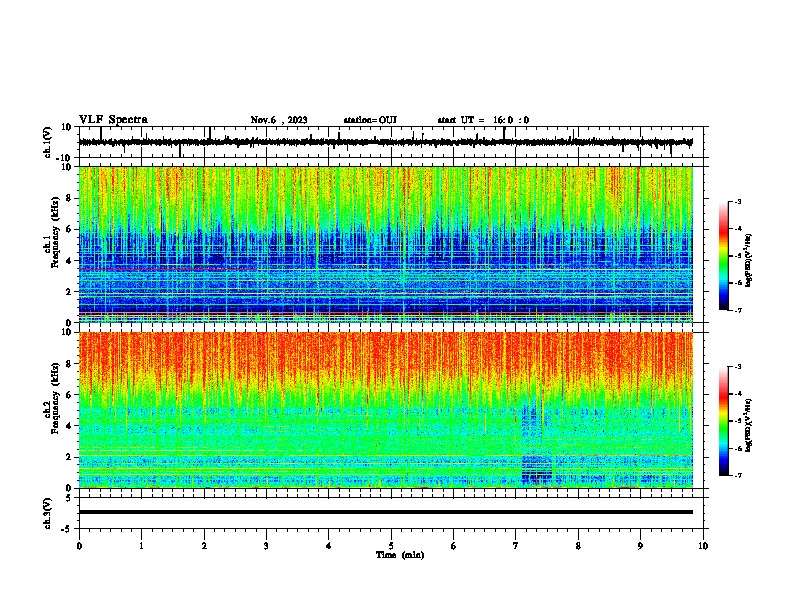Select the "Time (min)" axis label

click(400, 555)
